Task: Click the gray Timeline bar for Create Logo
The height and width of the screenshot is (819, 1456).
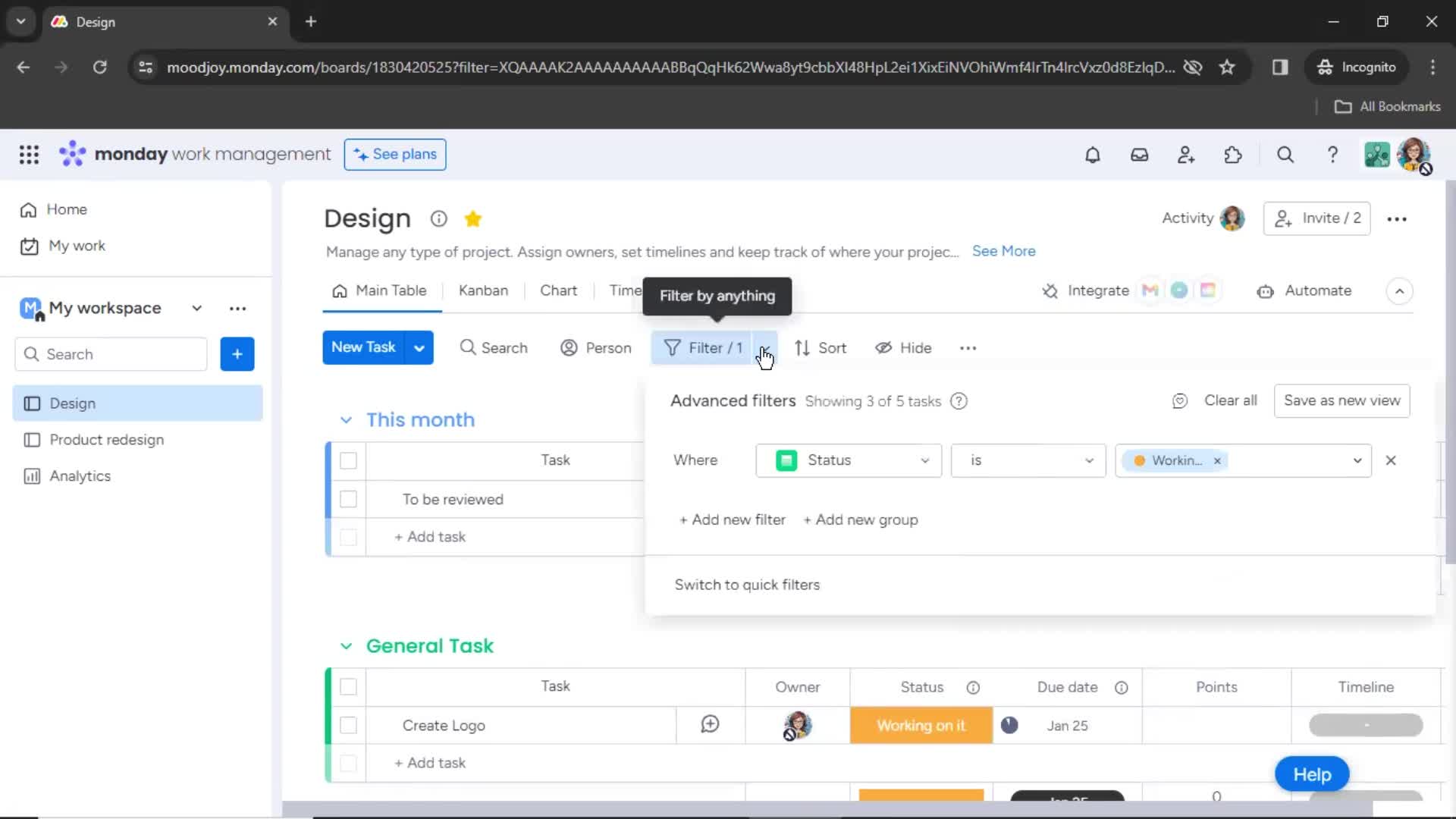Action: [x=1366, y=726]
